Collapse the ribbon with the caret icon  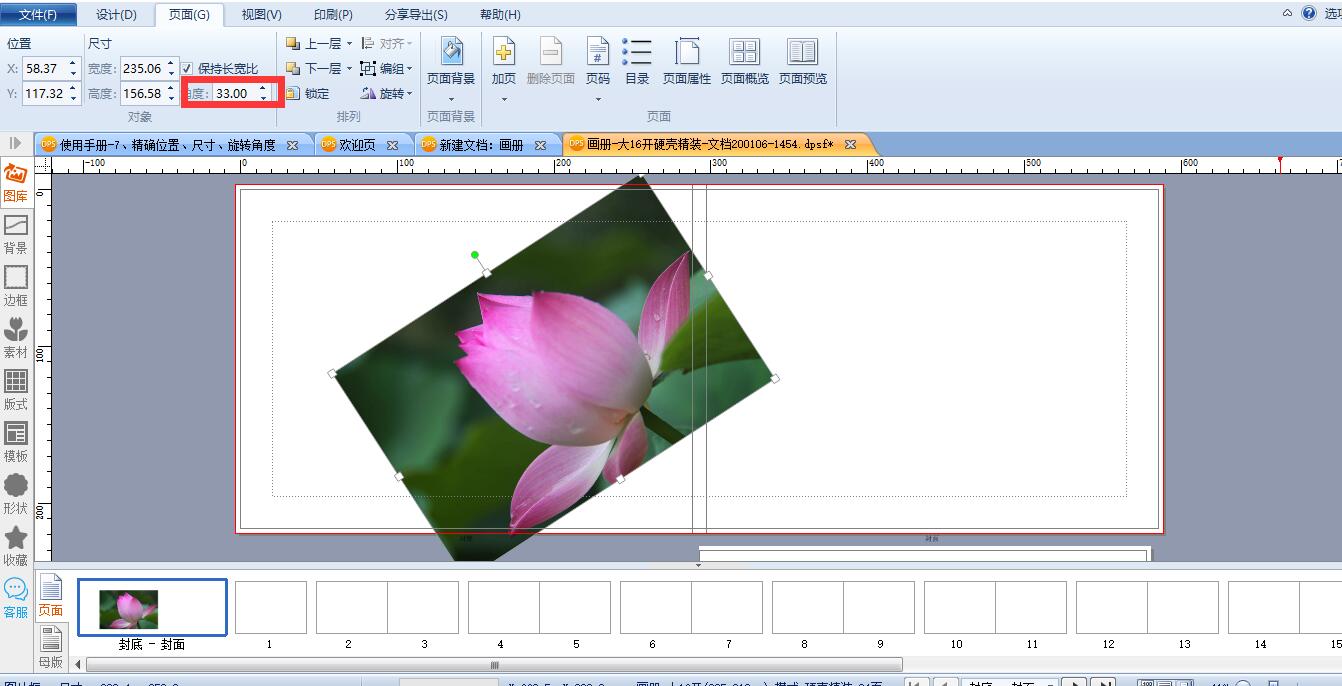coord(1287,13)
